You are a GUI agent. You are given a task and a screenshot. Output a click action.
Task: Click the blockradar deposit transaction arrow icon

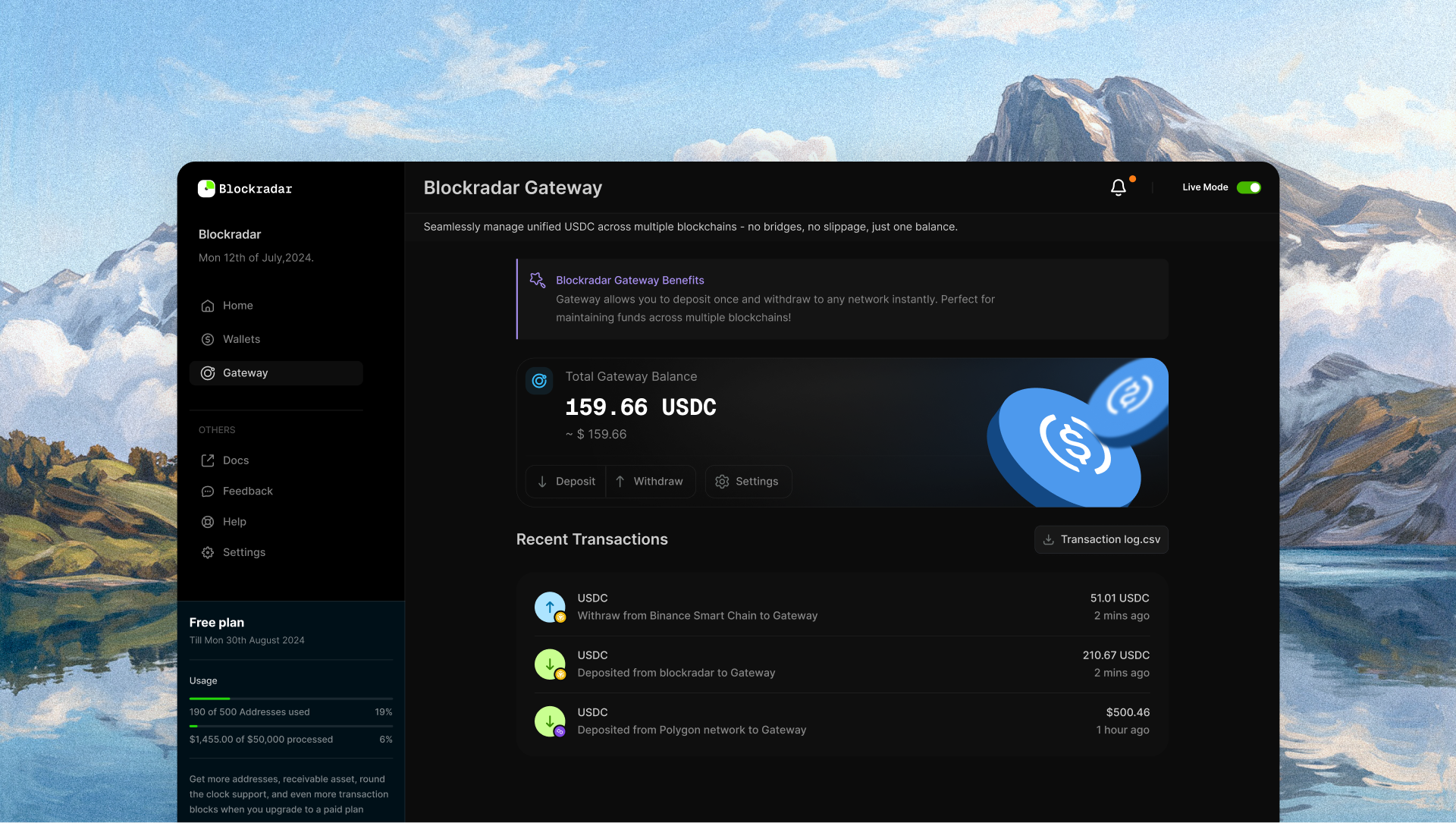click(x=550, y=664)
